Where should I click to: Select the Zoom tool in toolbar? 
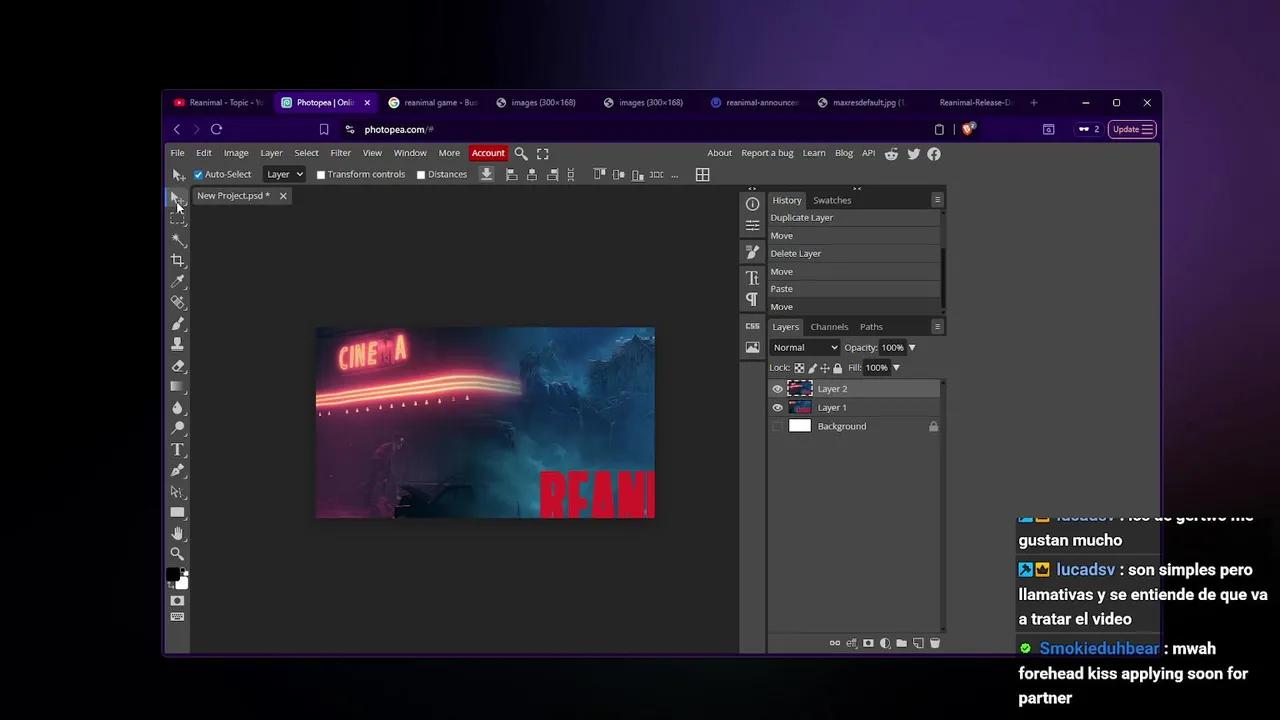[x=177, y=554]
